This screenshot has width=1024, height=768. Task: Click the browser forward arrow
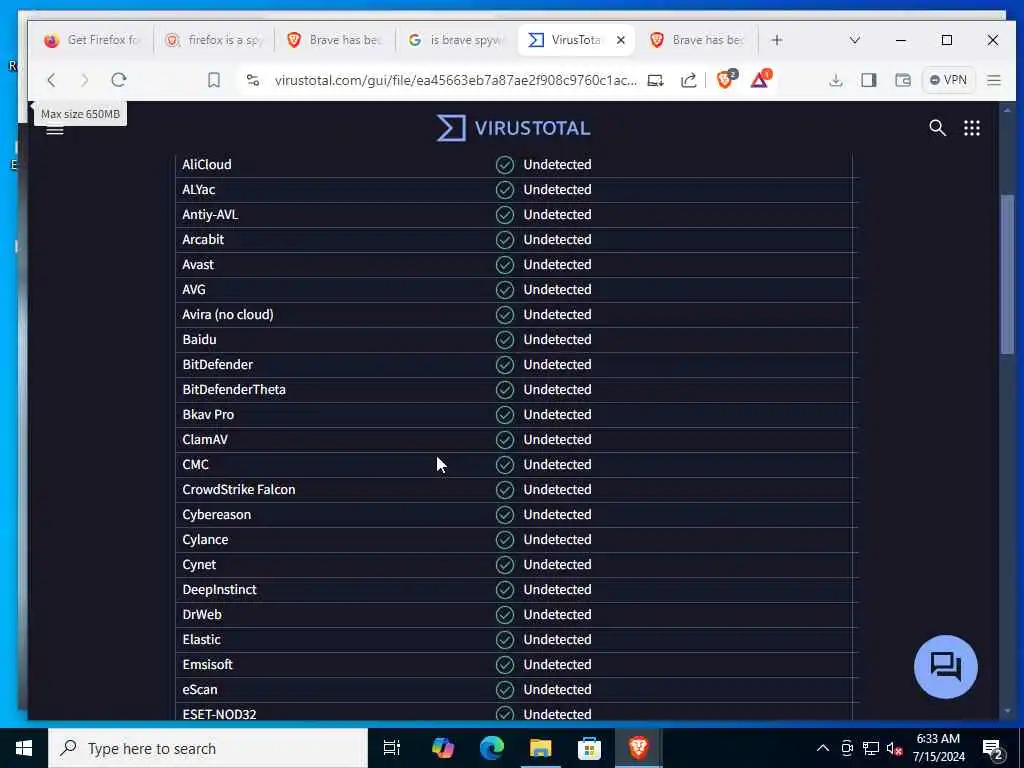(x=84, y=80)
